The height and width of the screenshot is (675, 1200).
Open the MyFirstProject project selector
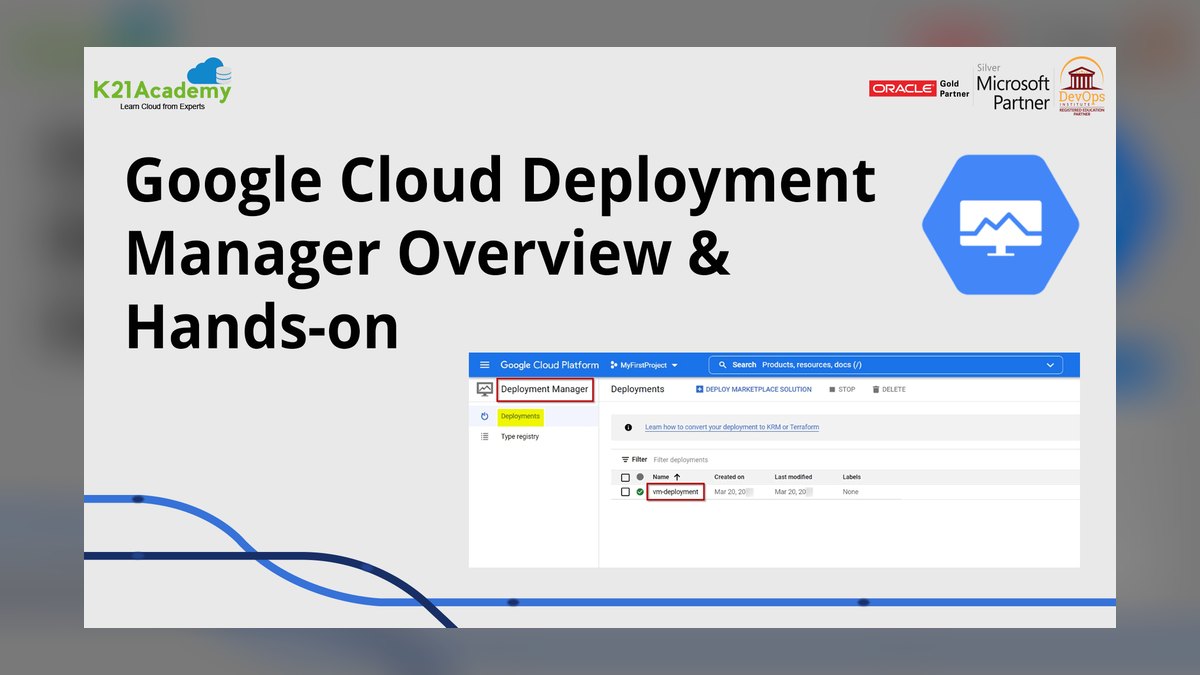(x=644, y=365)
